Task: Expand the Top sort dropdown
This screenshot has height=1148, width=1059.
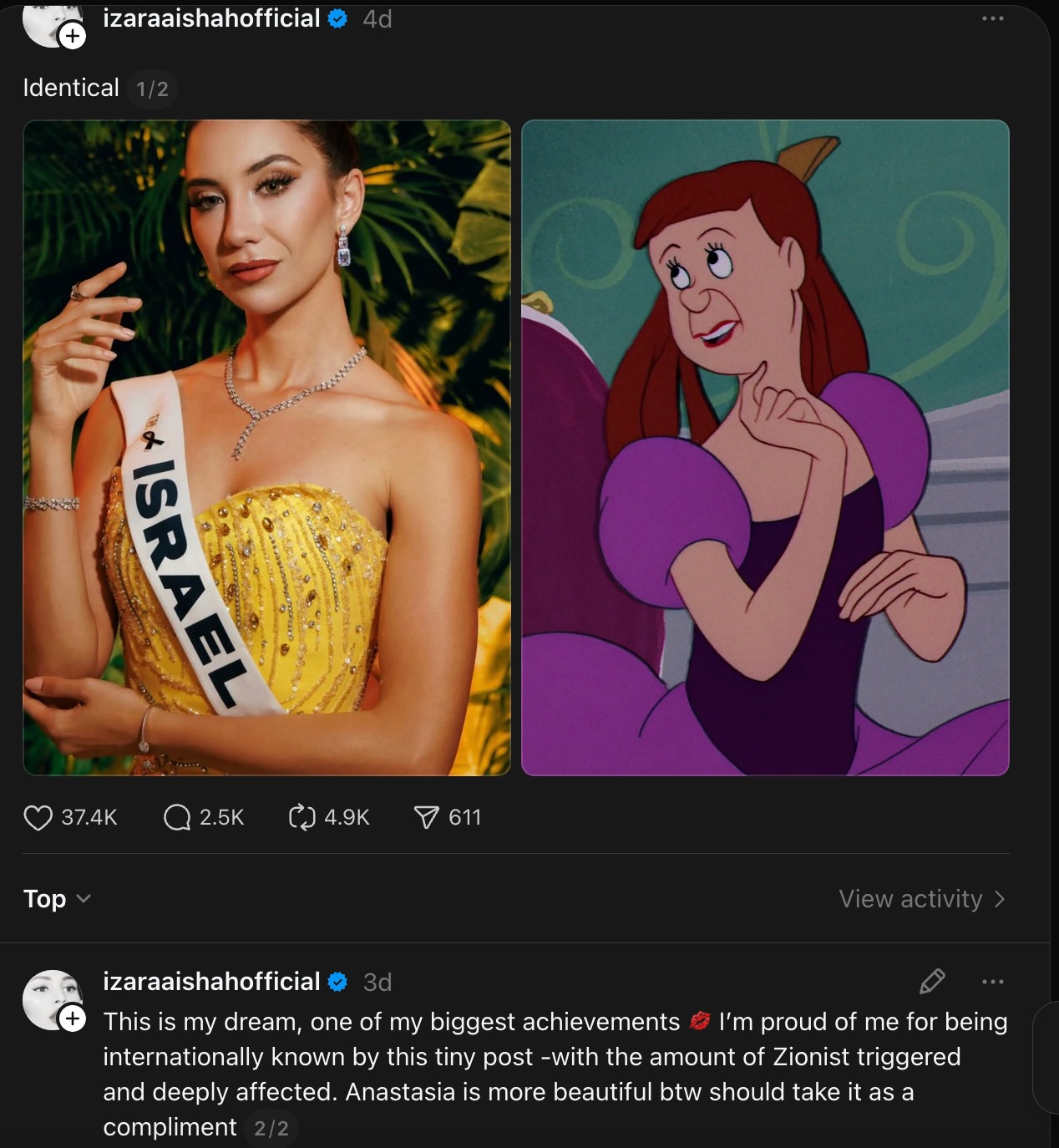Action: (57, 899)
